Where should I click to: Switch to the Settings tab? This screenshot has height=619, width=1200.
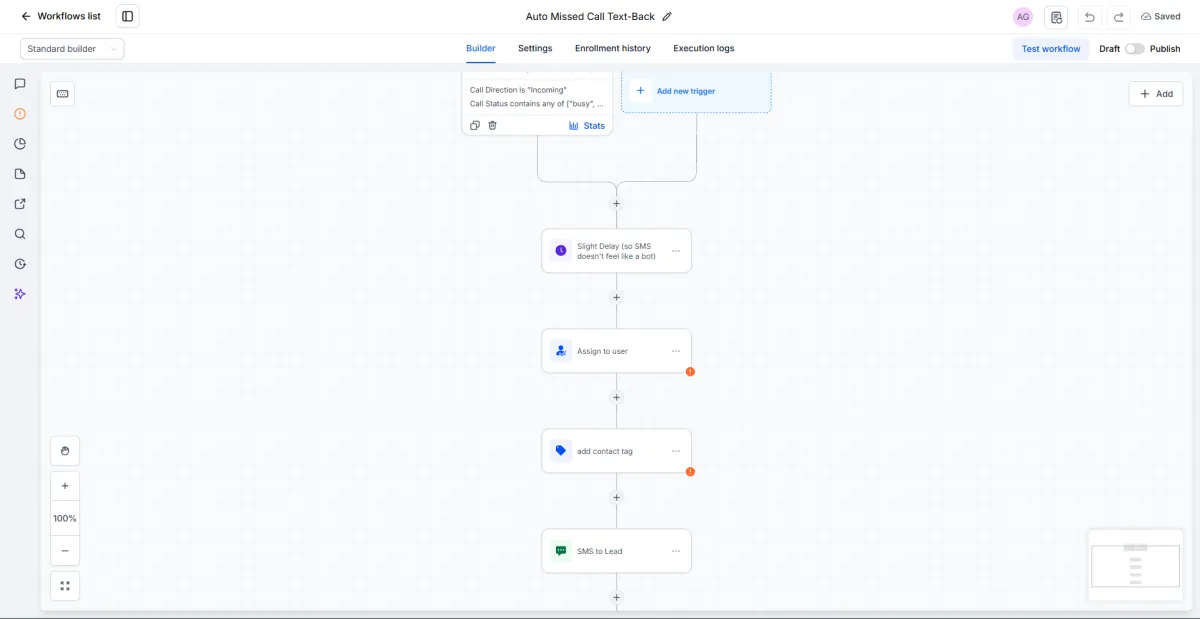pos(535,48)
